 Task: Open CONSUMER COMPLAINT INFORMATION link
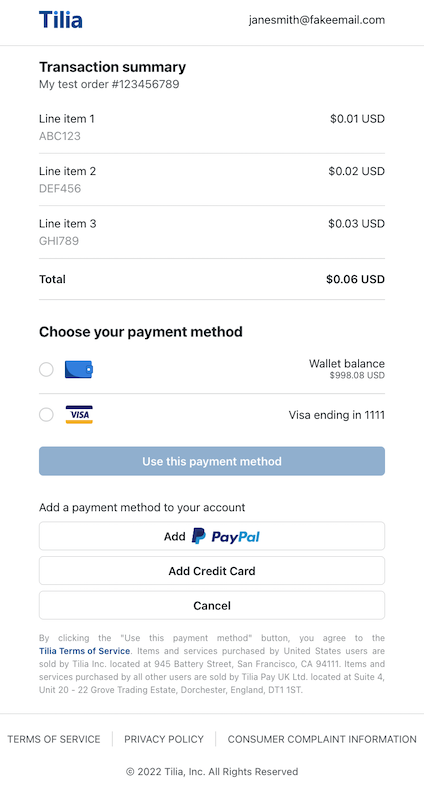tap(322, 739)
